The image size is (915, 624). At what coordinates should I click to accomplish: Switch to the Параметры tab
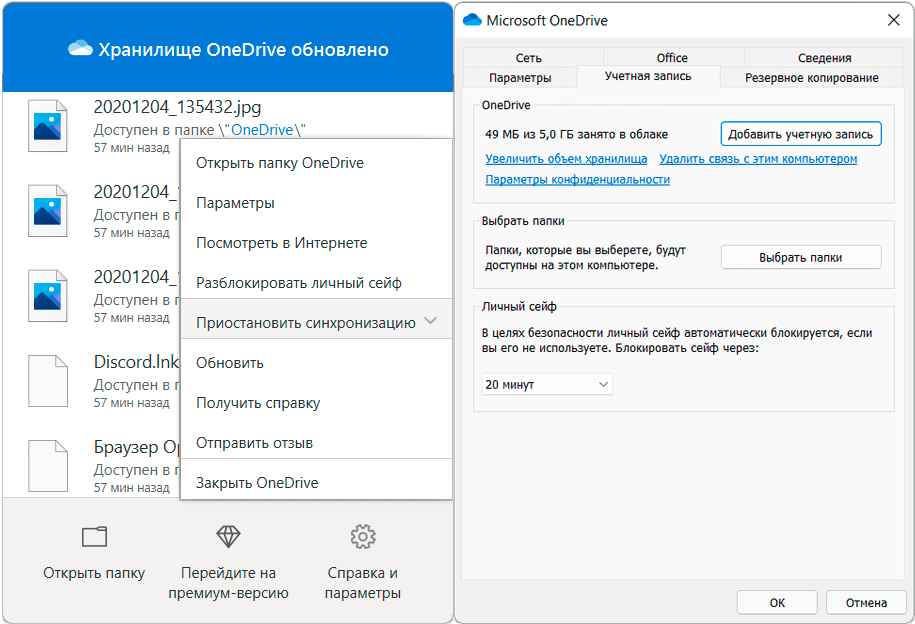coord(519,78)
